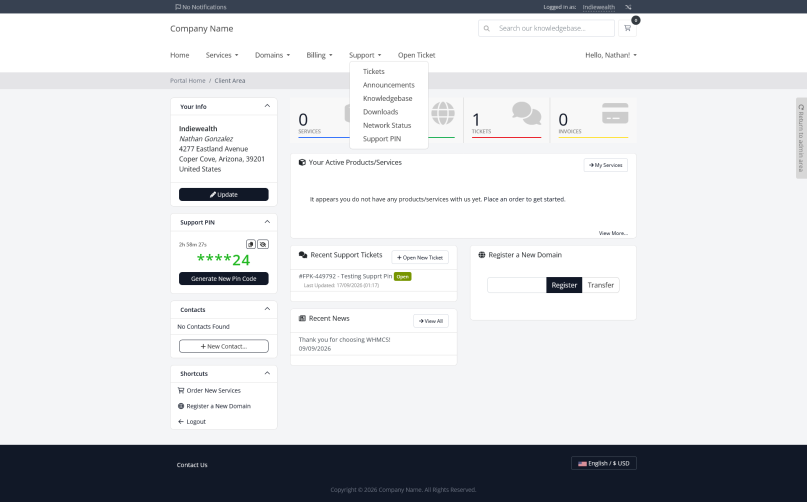Click the Contact Us footer link
Image resolution: width=807 pixels, height=502 pixels.
click(x=192, y=465)
